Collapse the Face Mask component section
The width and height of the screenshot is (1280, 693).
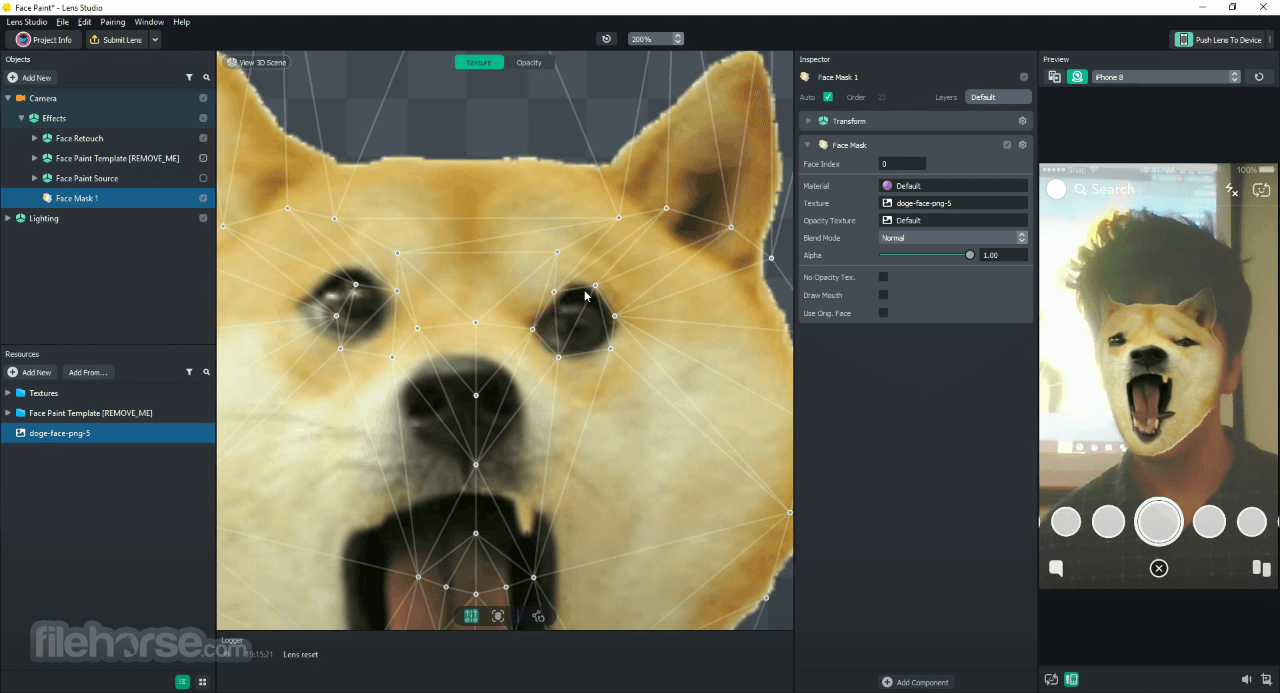[x=808, y=145]
